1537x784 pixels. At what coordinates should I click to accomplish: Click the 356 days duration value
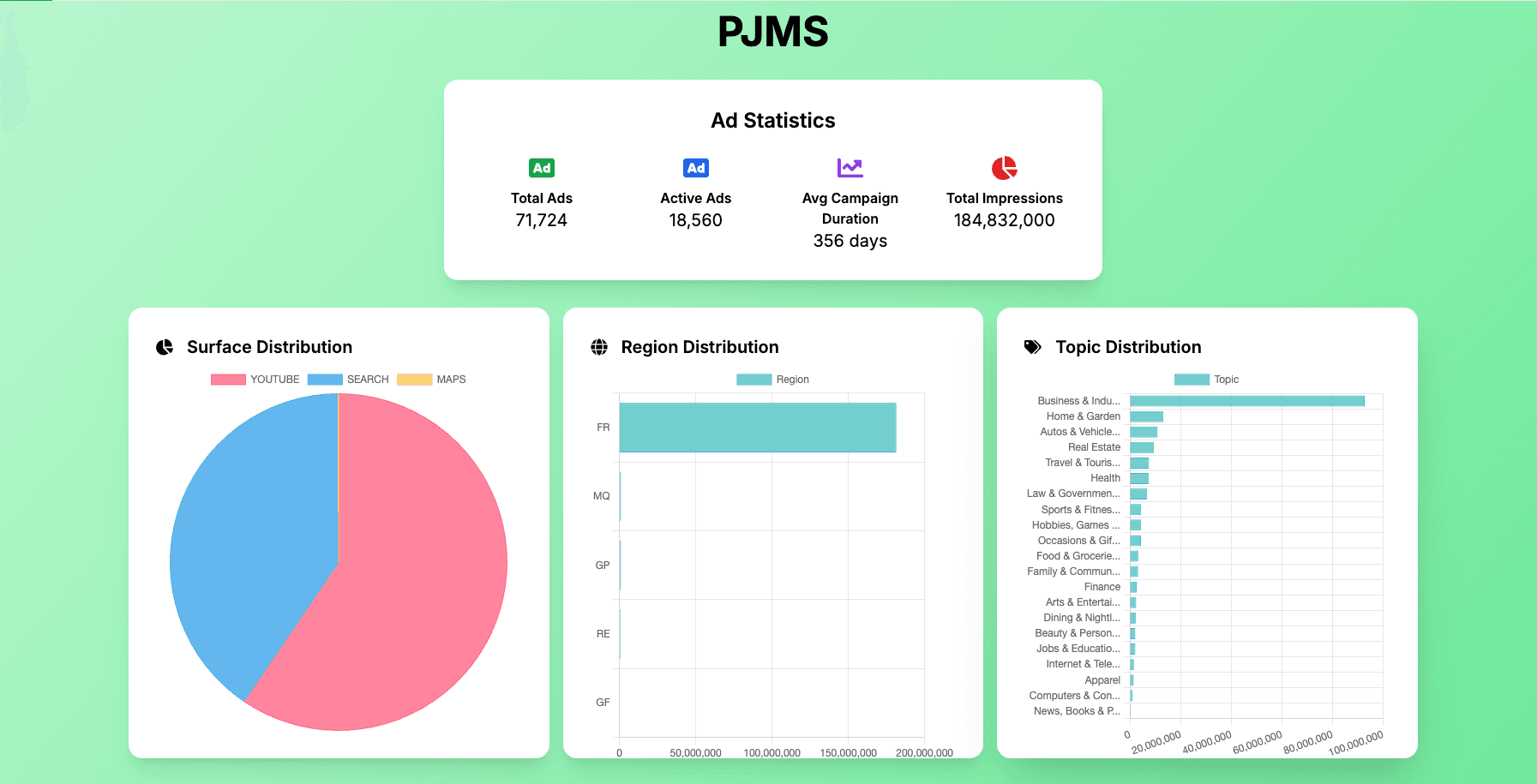tap(850, 241)
